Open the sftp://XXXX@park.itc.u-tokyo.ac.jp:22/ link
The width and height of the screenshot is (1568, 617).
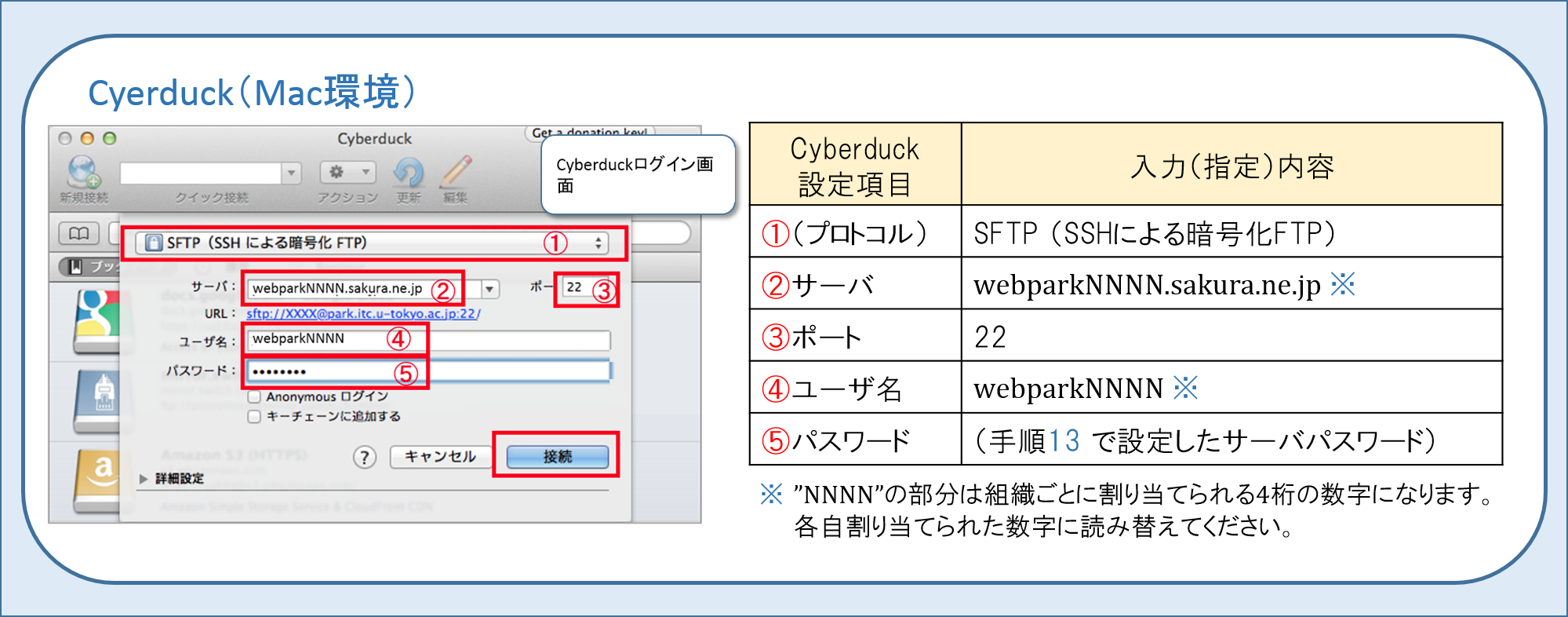(x=363, y=313)
